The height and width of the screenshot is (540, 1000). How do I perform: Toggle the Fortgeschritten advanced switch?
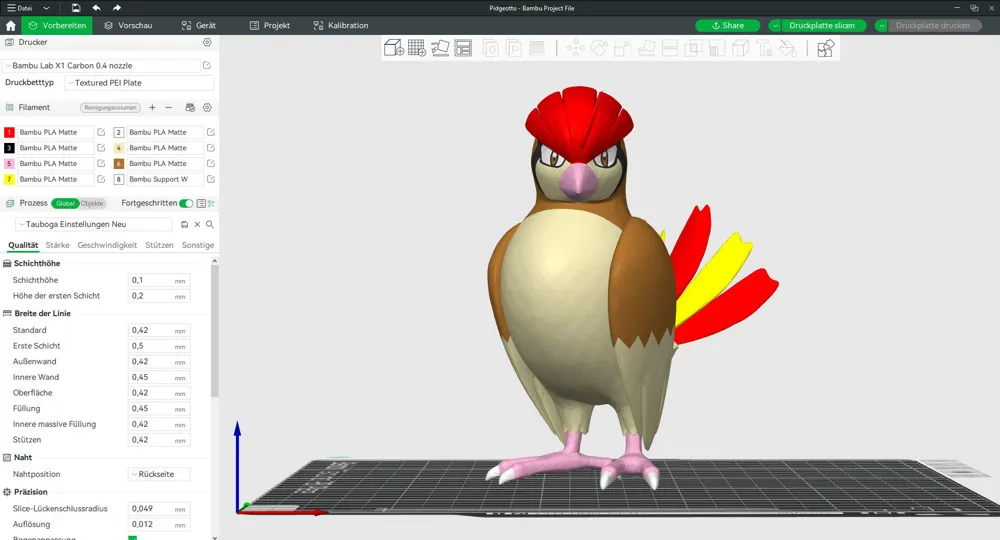[186, 203]
